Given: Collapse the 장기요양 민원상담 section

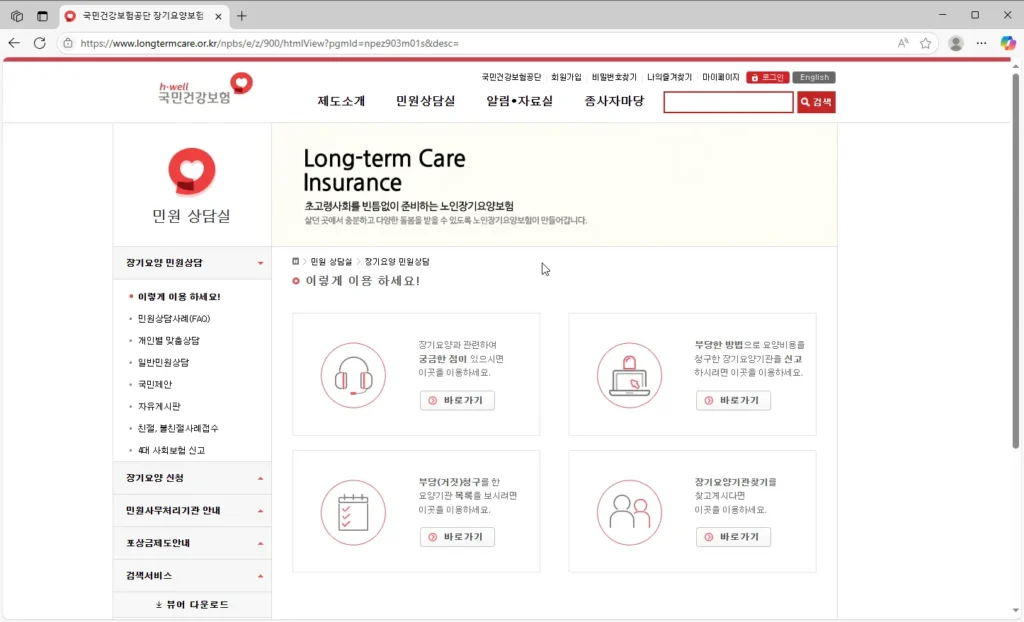Looking at the screenshot, I should (x=192, y=263).
